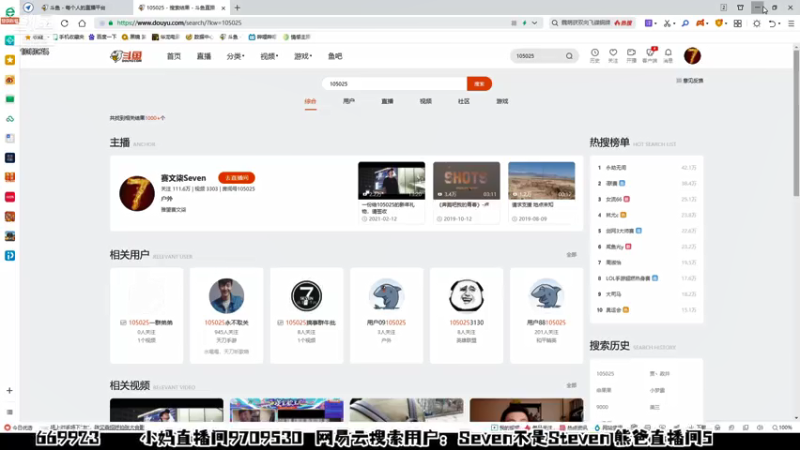The height and width of the screenshot is (450, 800).
Task: Go to browser home page icon
Action: 82,23
